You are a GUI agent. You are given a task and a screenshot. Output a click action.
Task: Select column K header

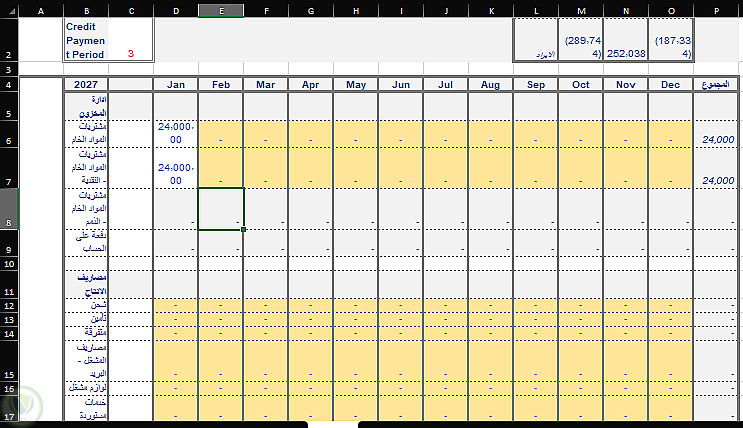click(491, 10)
